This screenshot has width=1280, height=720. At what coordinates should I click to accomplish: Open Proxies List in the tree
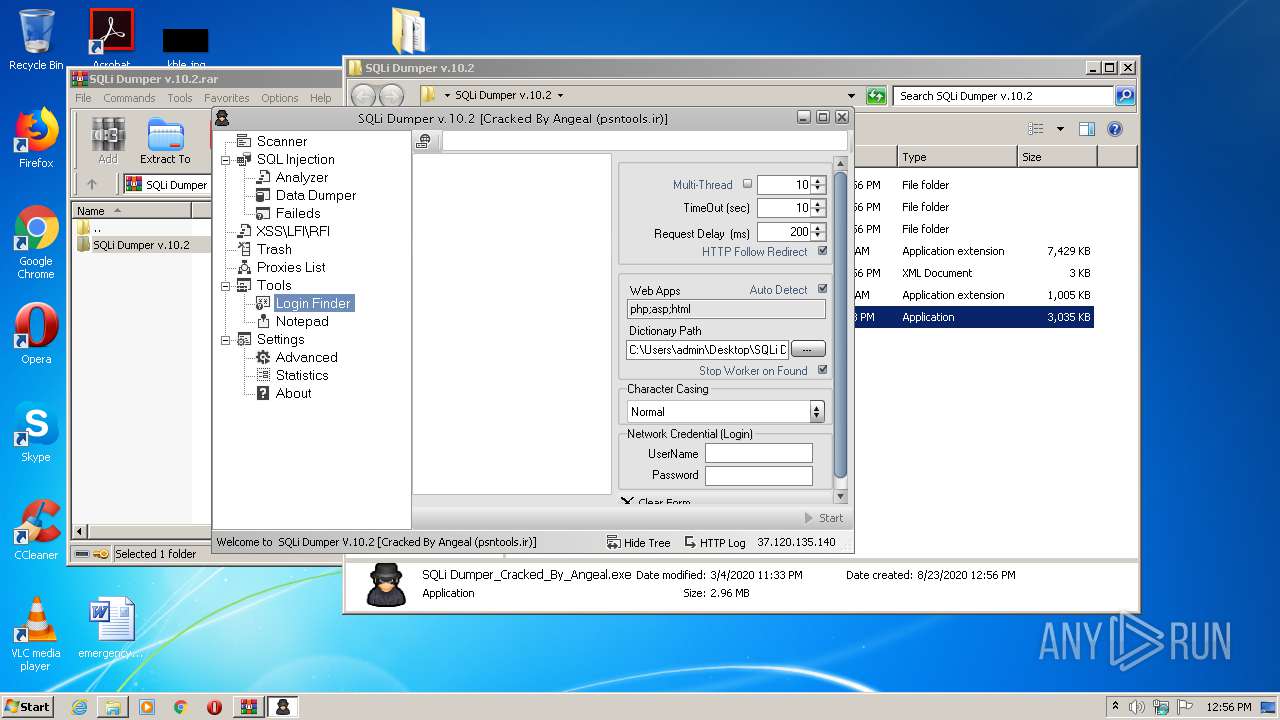[x=290, y=267]
